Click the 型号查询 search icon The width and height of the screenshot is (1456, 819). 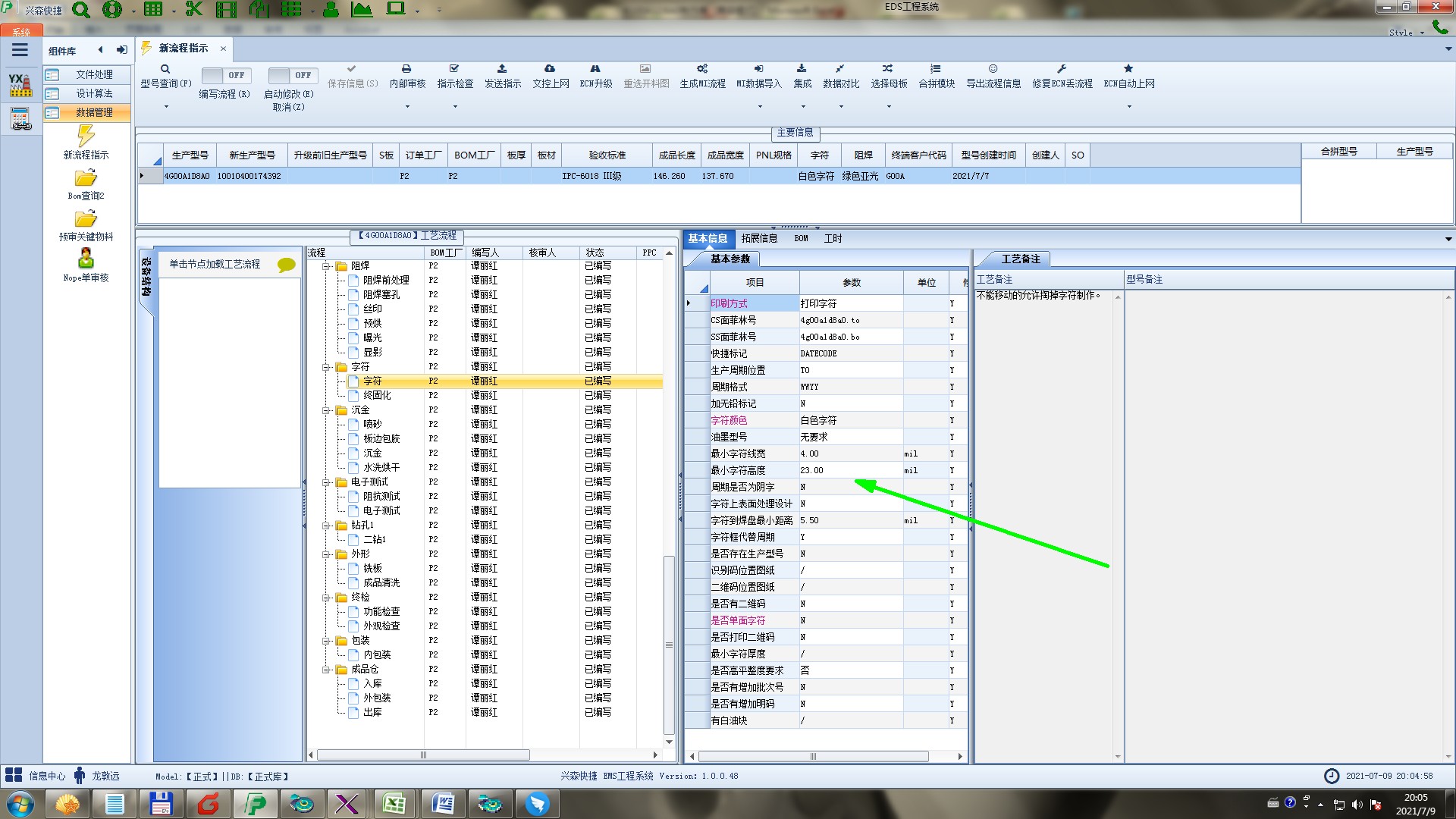(x=165, y=69)
